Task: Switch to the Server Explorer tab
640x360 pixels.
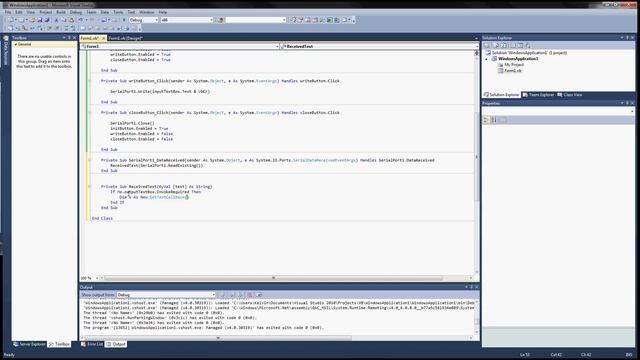Action: pyautogui.click(x=29, y=344)
